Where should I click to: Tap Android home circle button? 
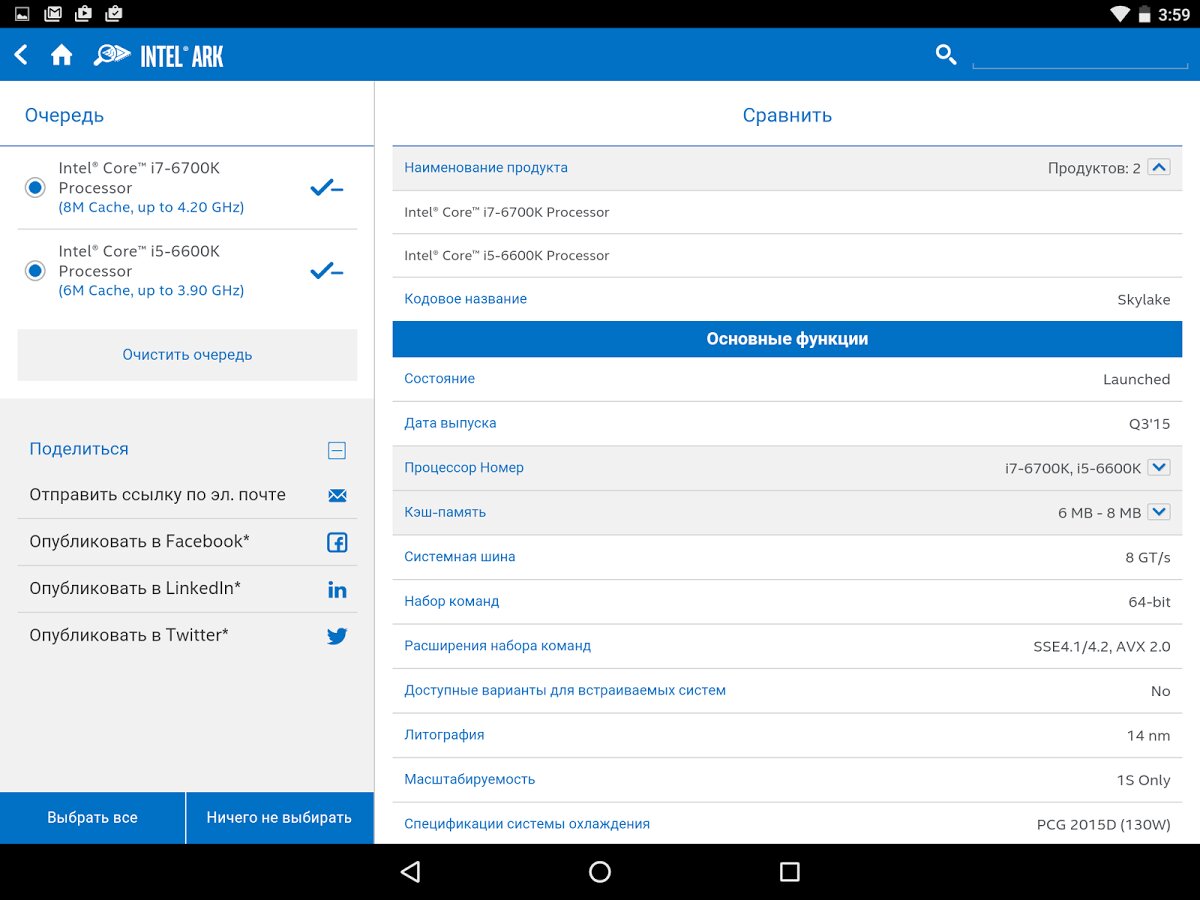[x=600, y=872]
